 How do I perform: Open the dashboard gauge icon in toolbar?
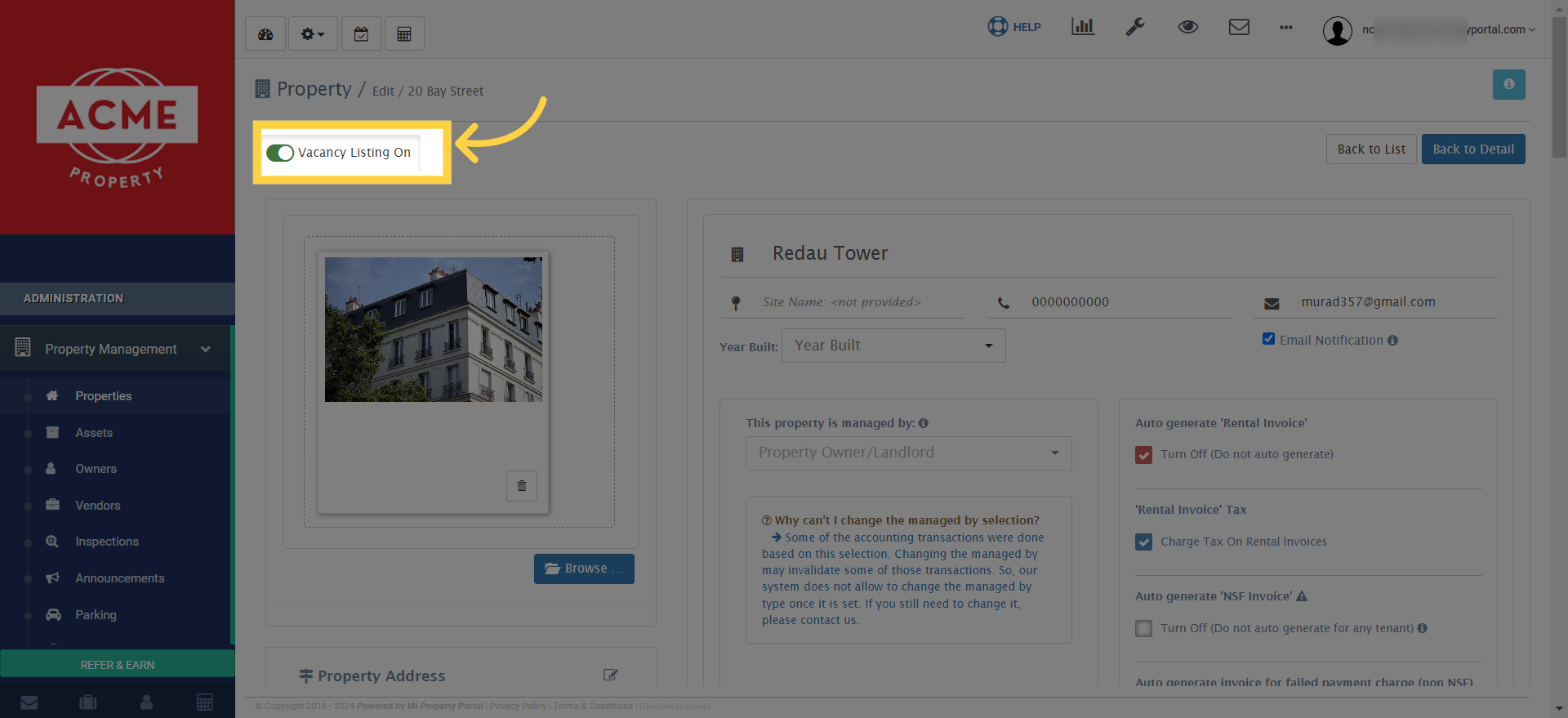click(x=265, y=33)
